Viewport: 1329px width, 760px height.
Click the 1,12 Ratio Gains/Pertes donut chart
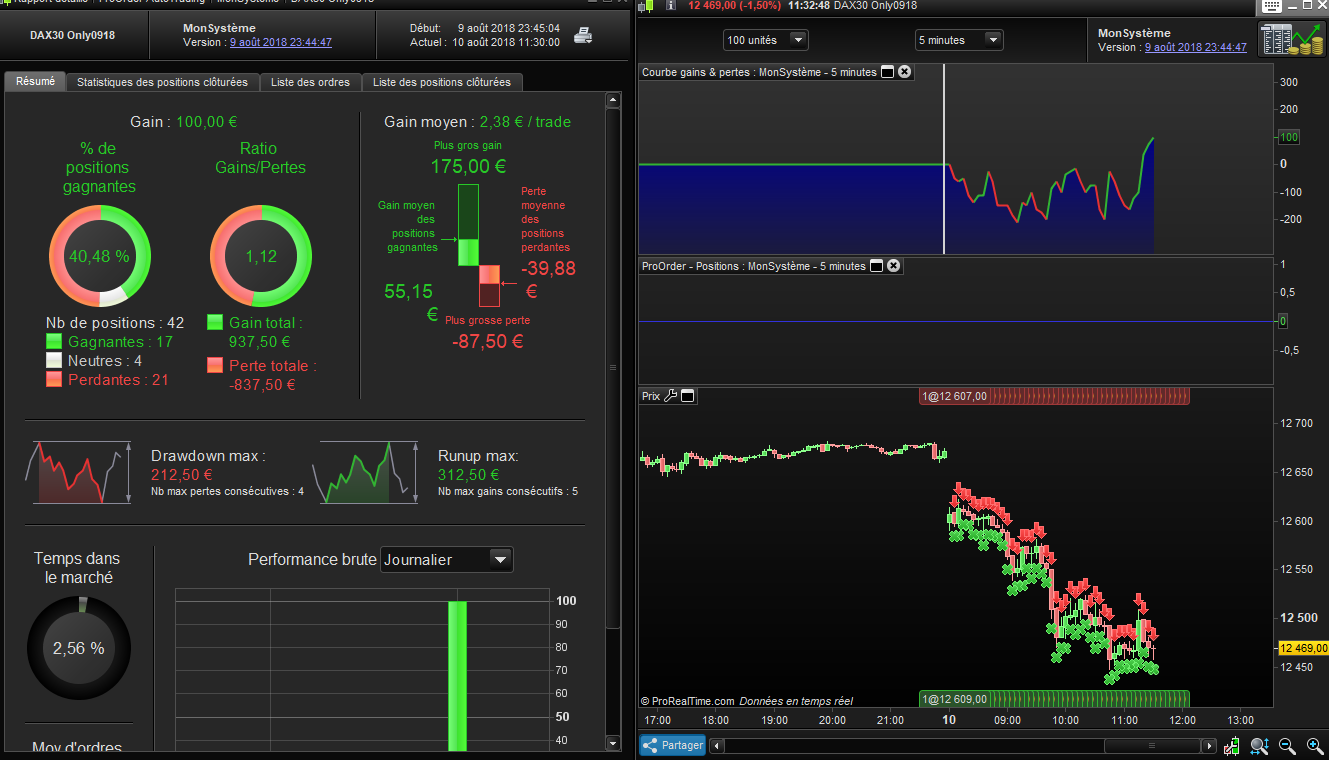(260, 255)
